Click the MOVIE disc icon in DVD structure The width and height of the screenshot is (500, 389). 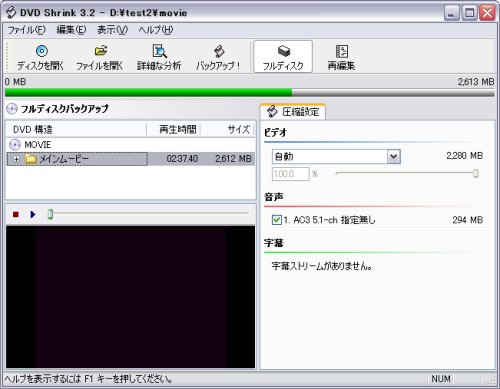[x=15, y=145]
